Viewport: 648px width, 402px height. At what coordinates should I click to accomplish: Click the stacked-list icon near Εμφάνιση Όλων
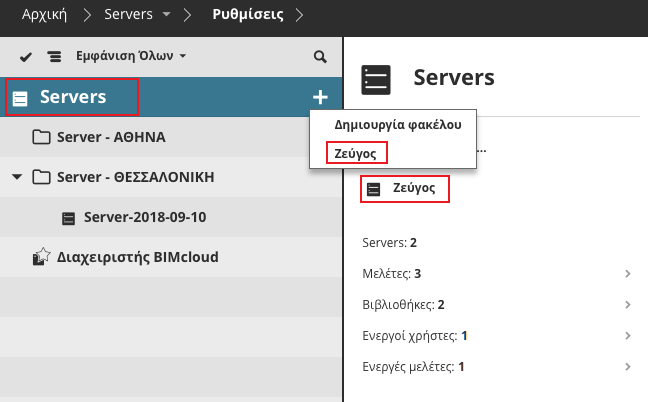pos(55,57)
